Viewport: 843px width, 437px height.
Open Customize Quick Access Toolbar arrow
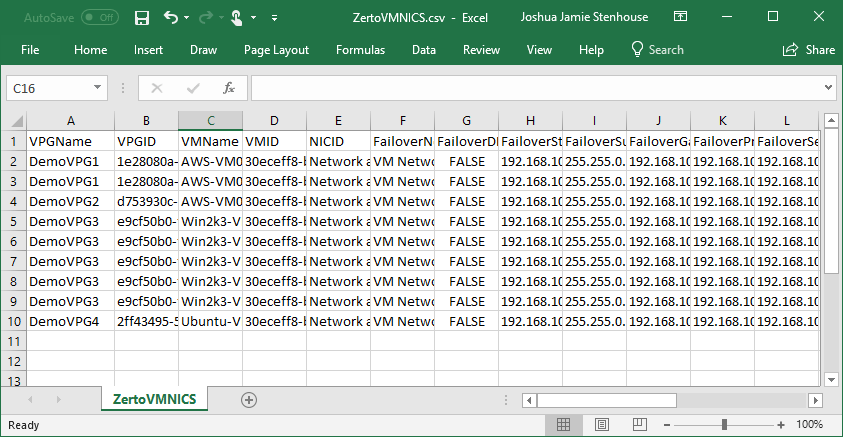[x=274, y=18]
